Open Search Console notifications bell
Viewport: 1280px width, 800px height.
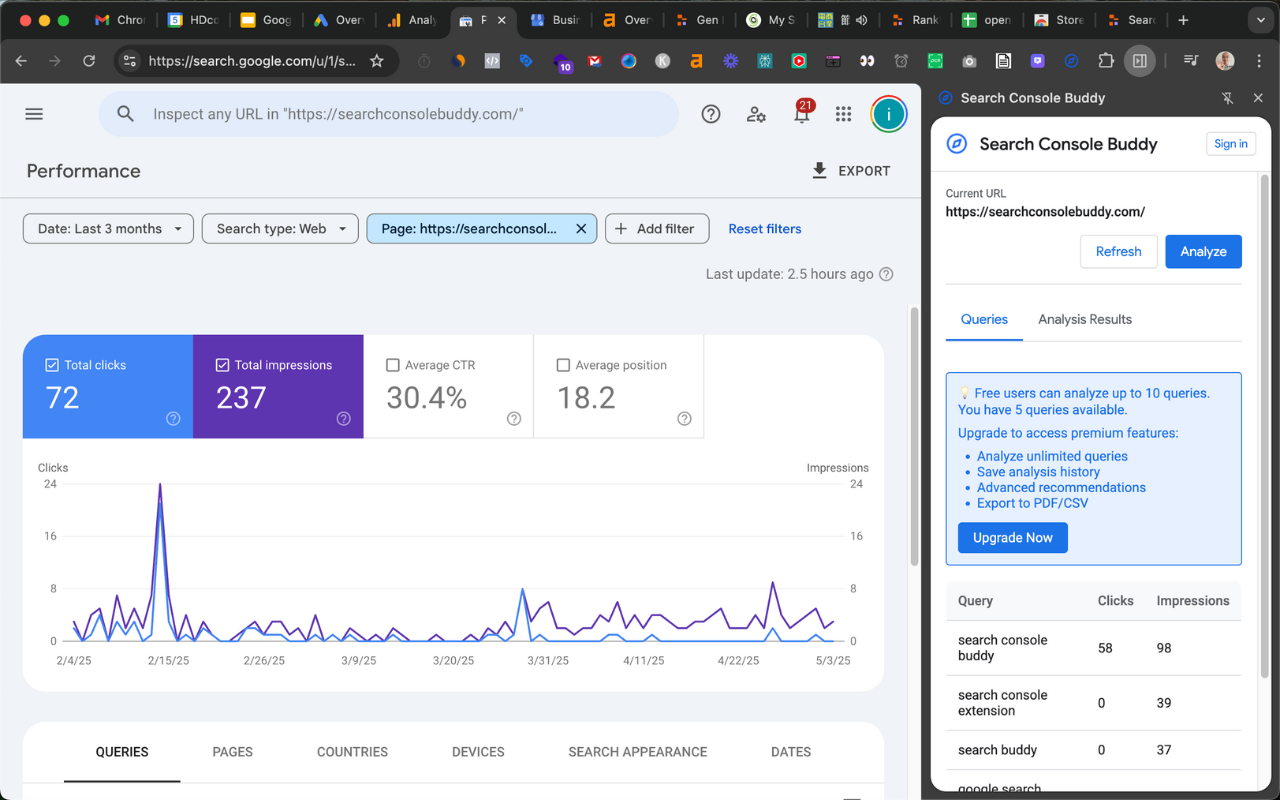pos(800,114)
